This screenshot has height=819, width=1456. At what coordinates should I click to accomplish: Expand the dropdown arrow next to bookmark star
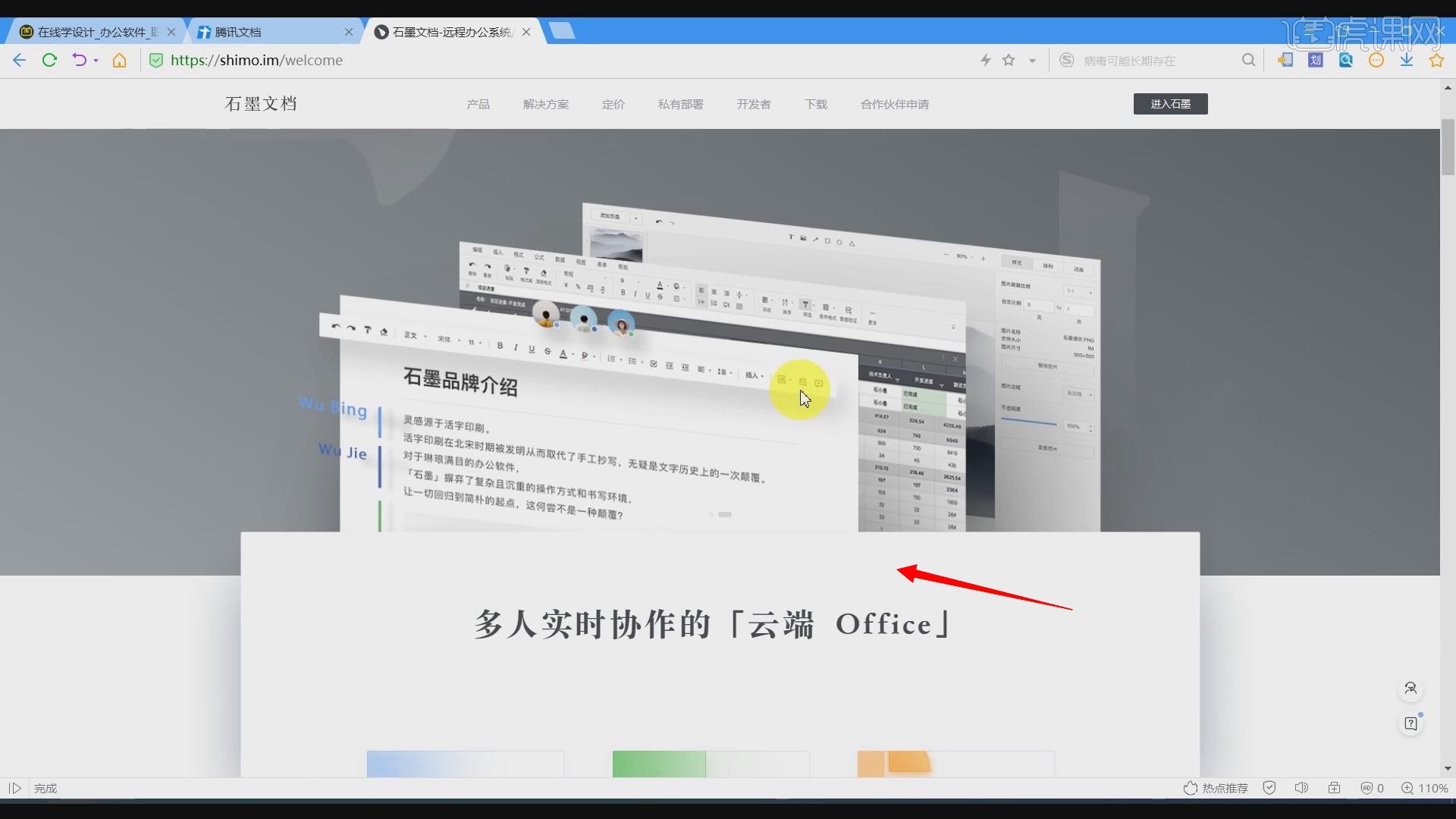[x=1032, y=61]
